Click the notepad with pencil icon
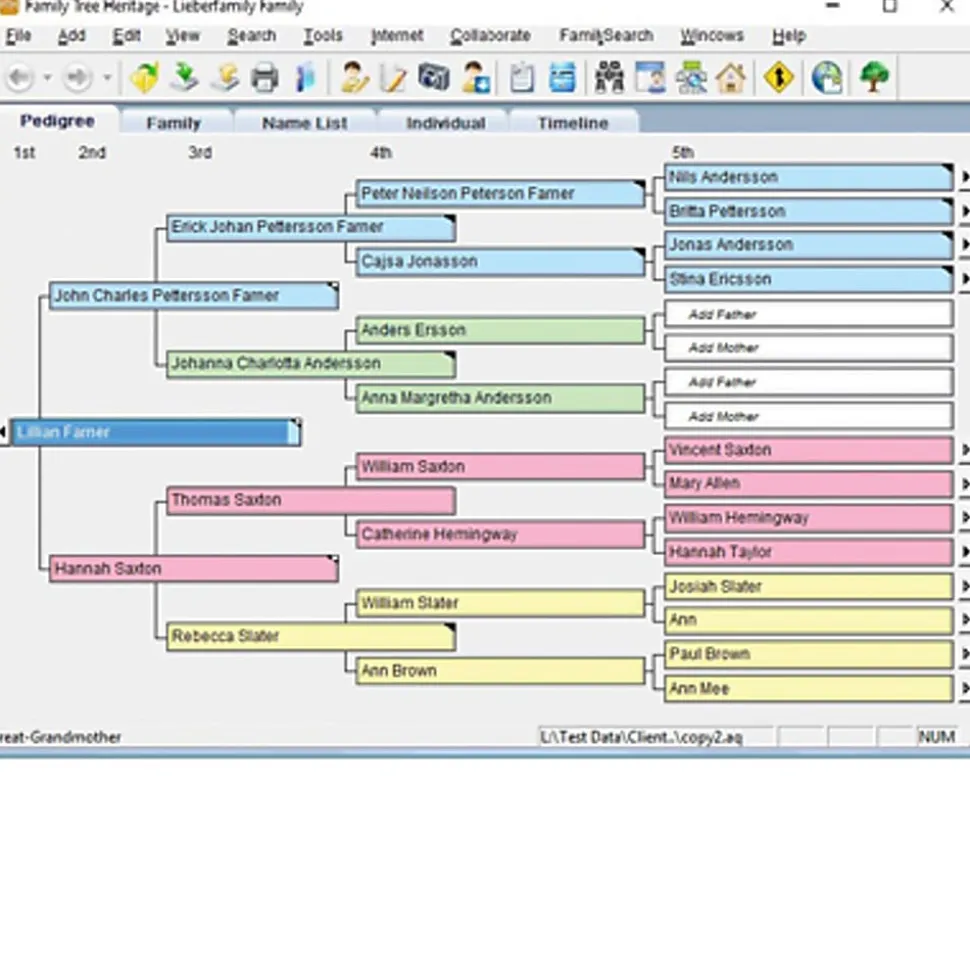This screenshot has width=970, height=971. (x=394, y=78)
